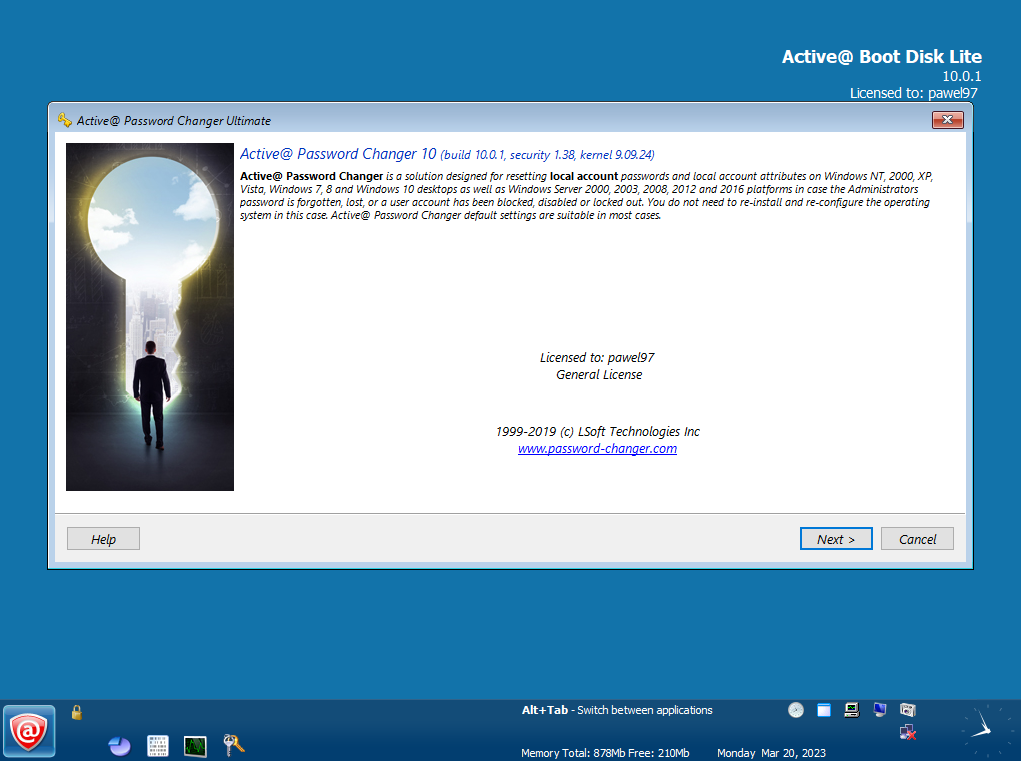Screen dimensions: 1021x761
Task: Click 'Licensed to: pawel97' in the dialog
Action: [597, 357]
